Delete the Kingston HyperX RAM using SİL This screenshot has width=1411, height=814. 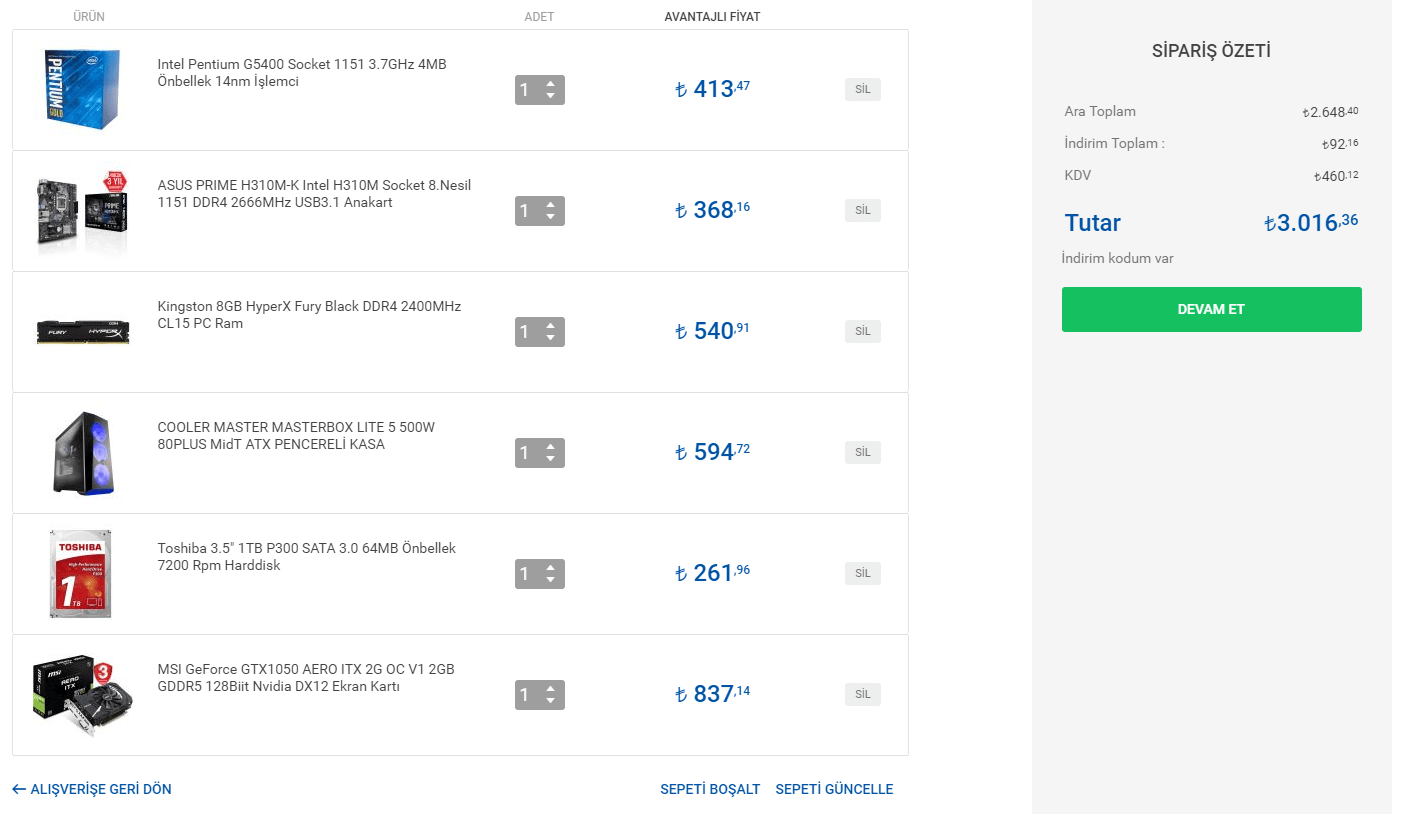point(862,331)
